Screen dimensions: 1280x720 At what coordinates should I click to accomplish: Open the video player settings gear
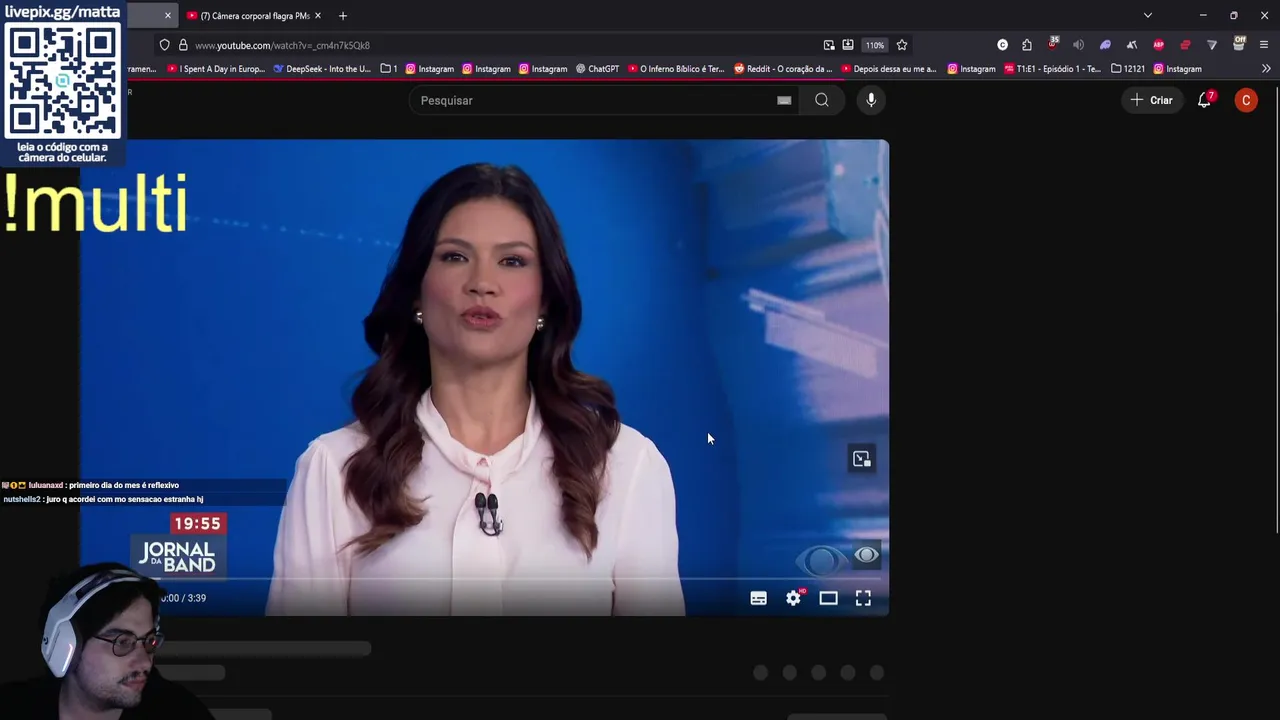[x=794, y=598]
